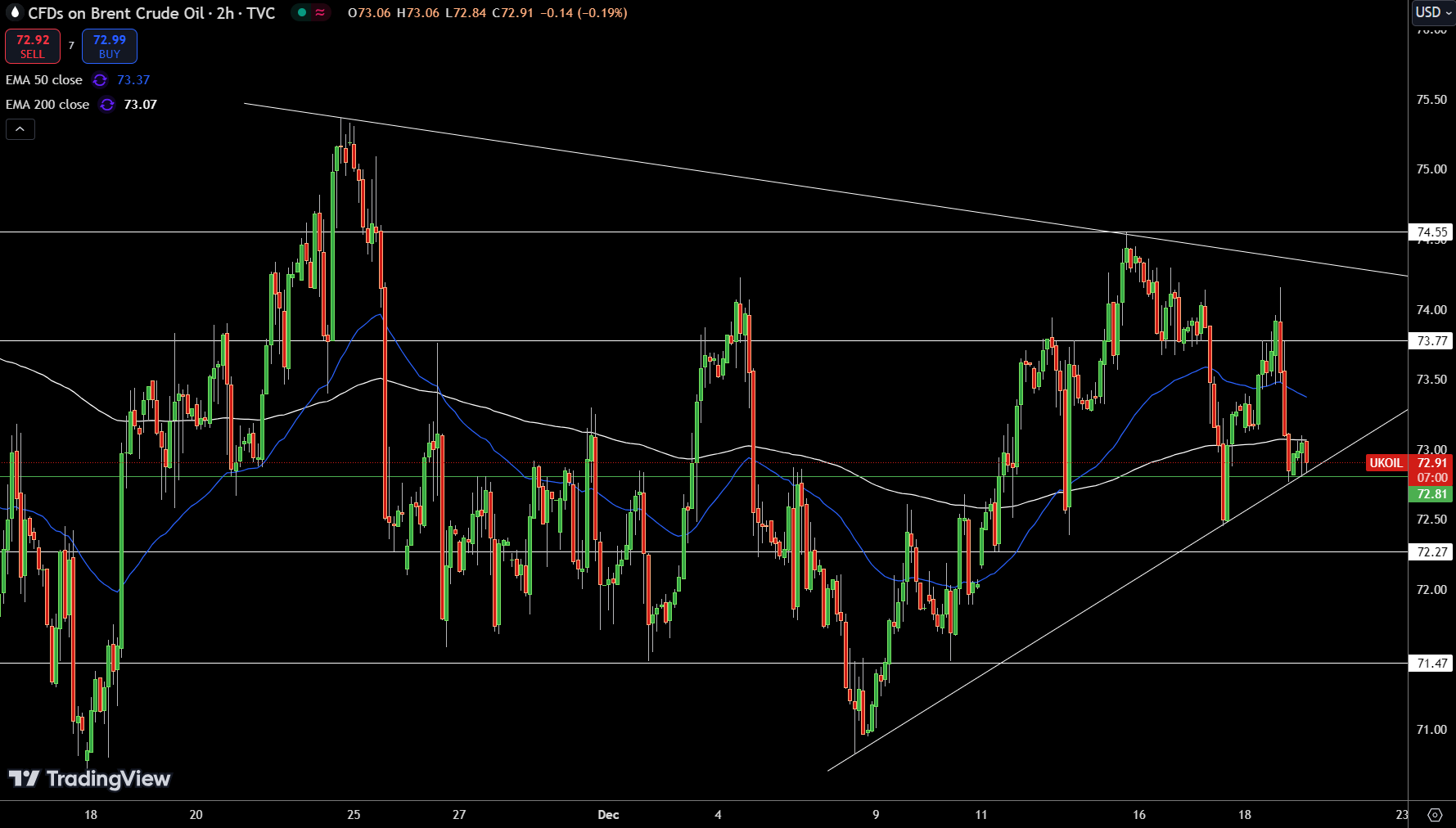Click the change value −0.14 (−0.19%)
The width and height of the screenshot is (1456, 828).
coord(584,13)
